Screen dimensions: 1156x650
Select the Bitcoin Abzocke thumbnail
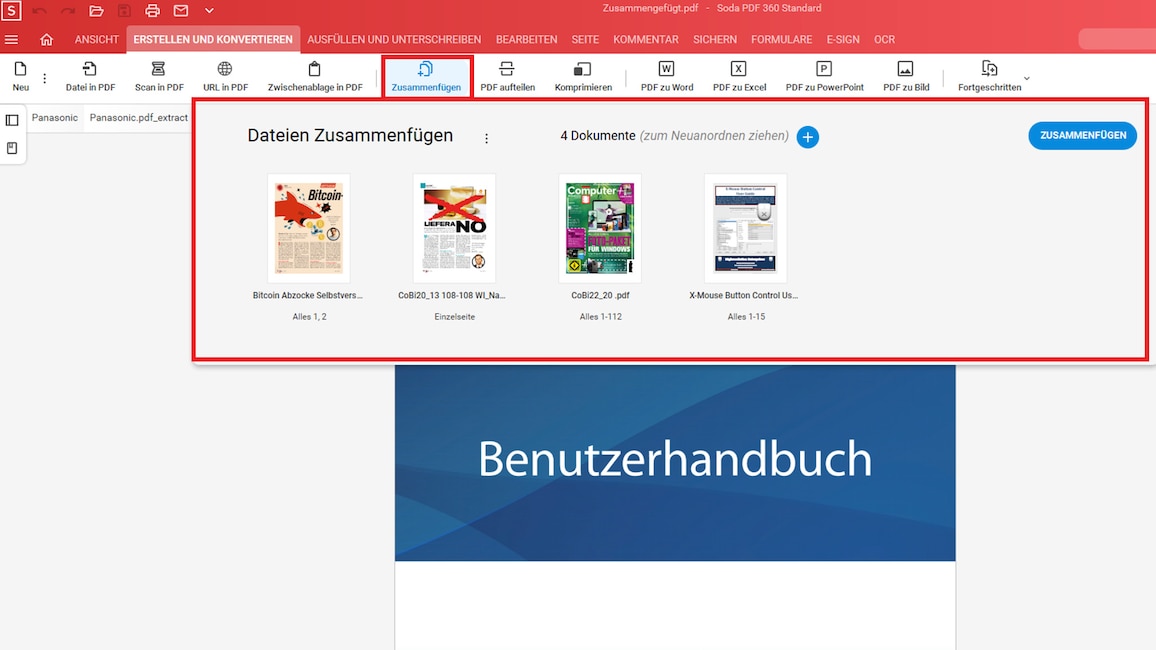[x=308, y=228]
